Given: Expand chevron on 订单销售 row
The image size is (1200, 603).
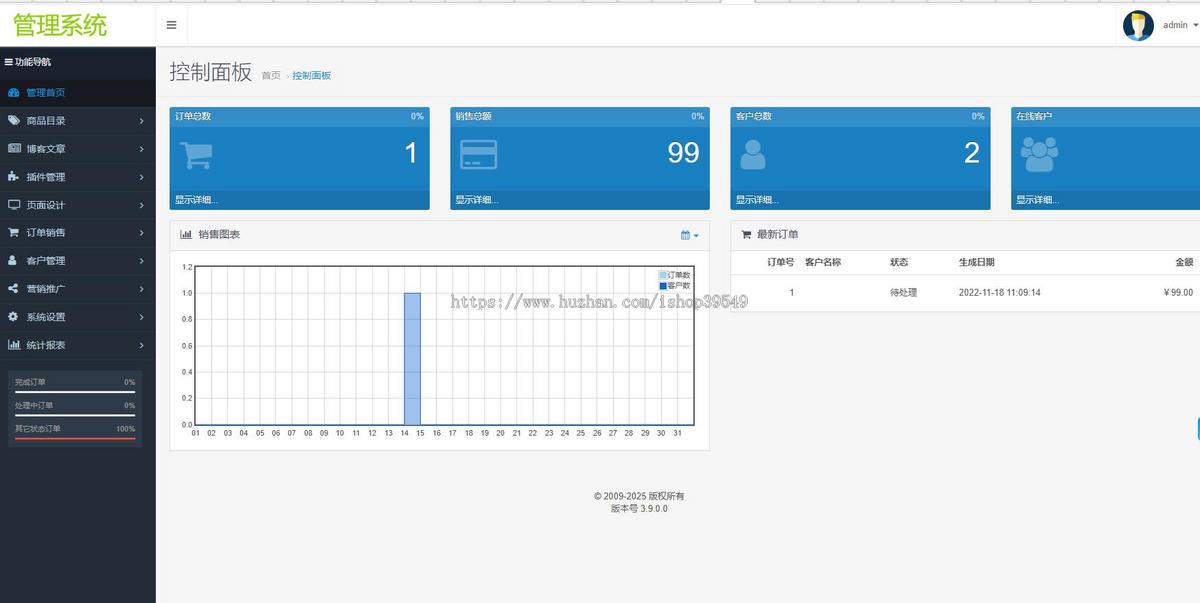Looking at the screenshot, I should (141, 233).
